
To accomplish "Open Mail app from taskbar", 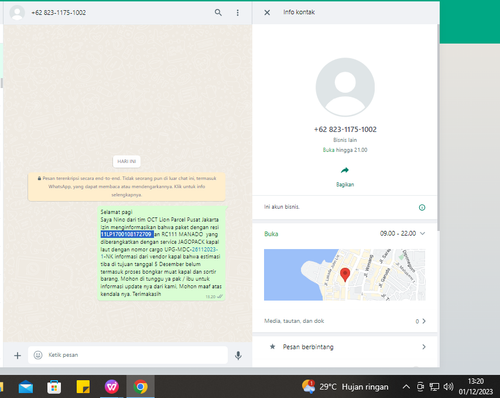I will click(26, 387).
